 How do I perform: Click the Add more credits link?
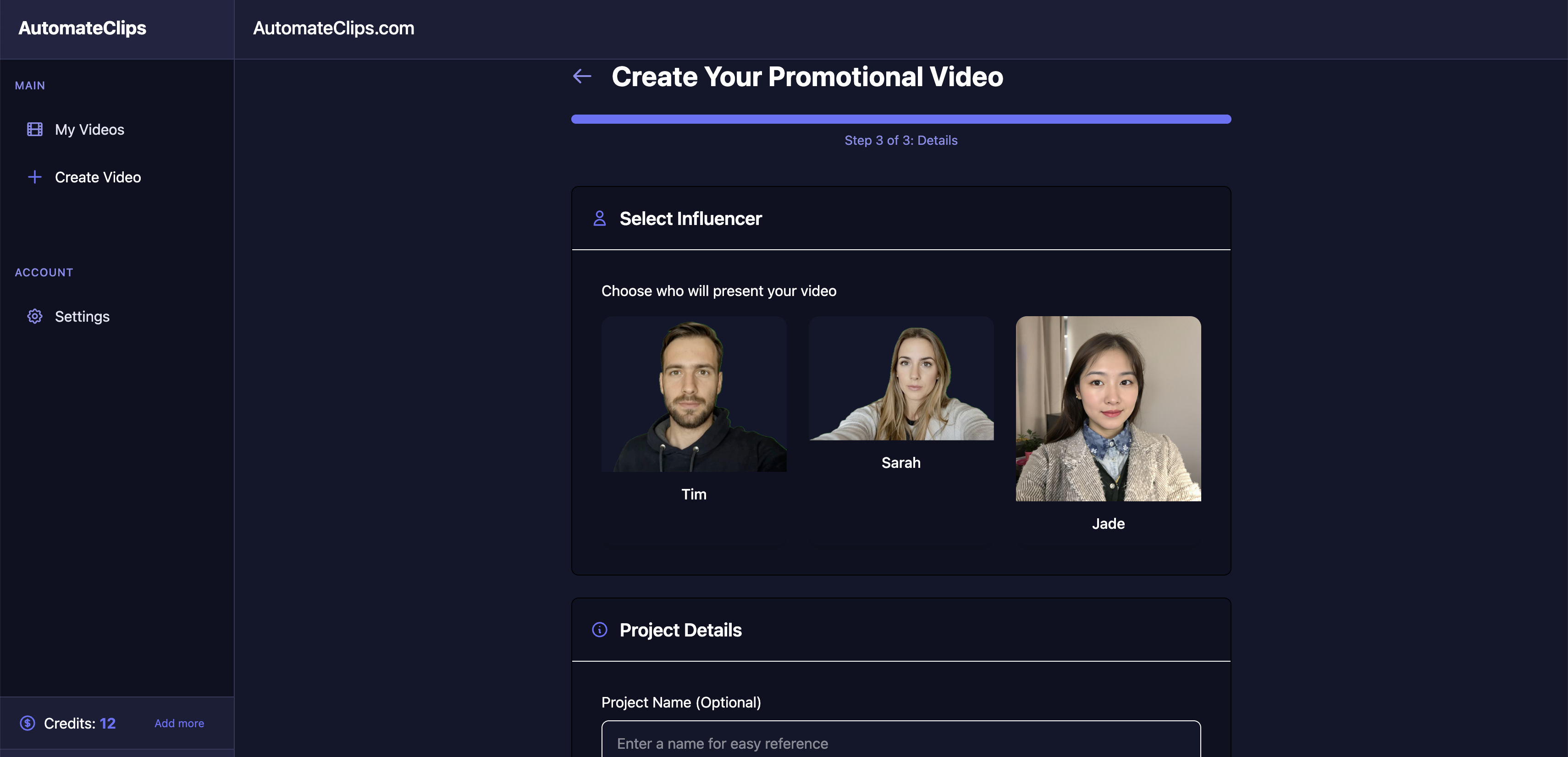point(179,723)
